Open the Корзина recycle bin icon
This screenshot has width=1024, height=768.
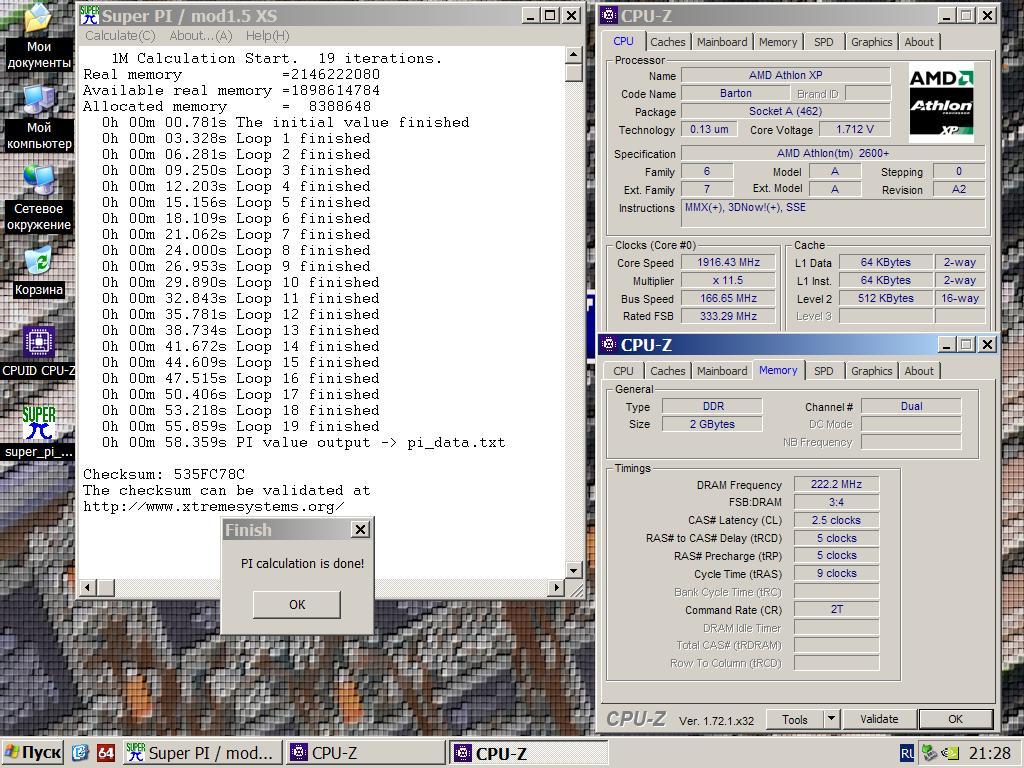(39, 271)
